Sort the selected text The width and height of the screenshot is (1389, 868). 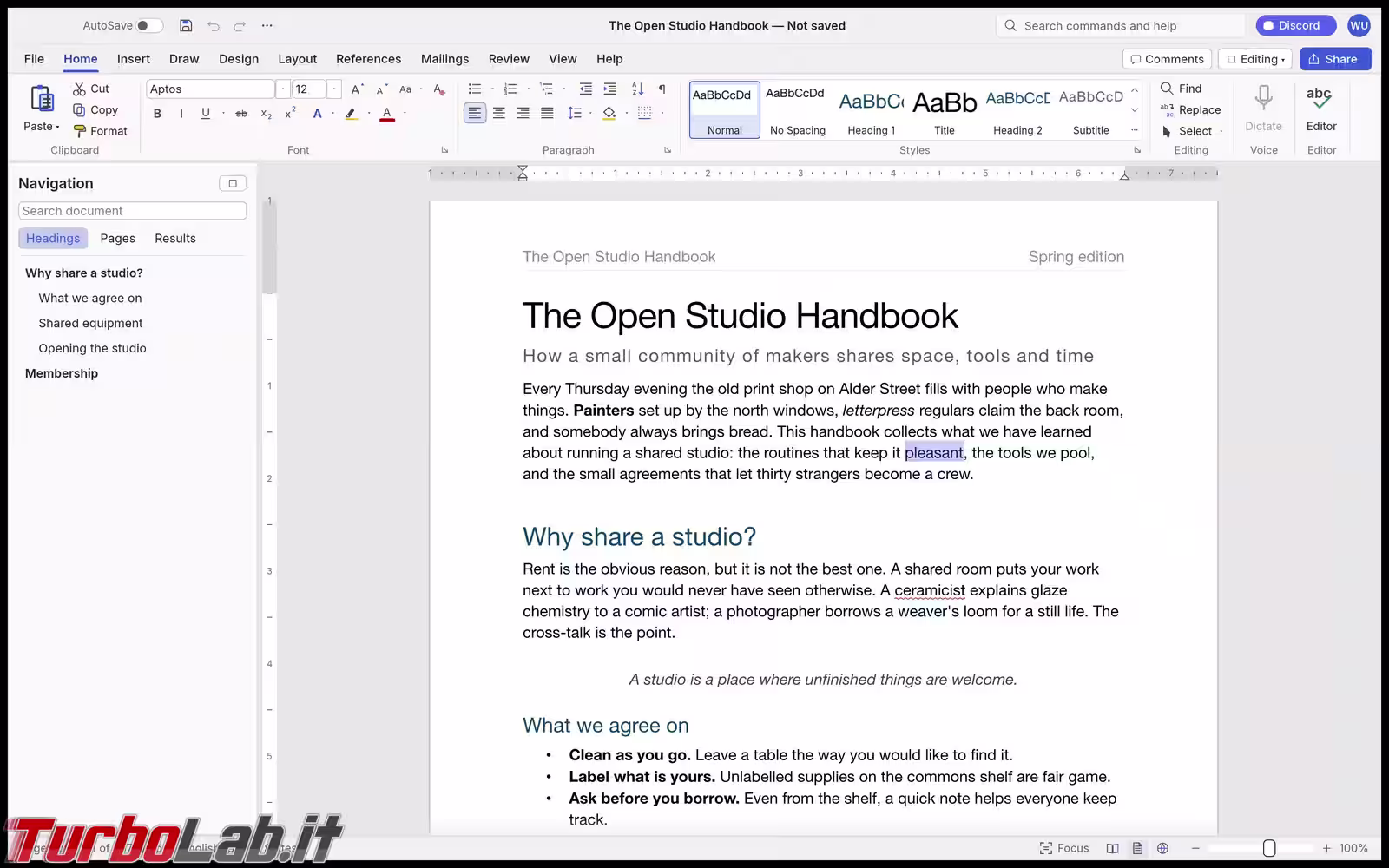click(x=638, y=89)
